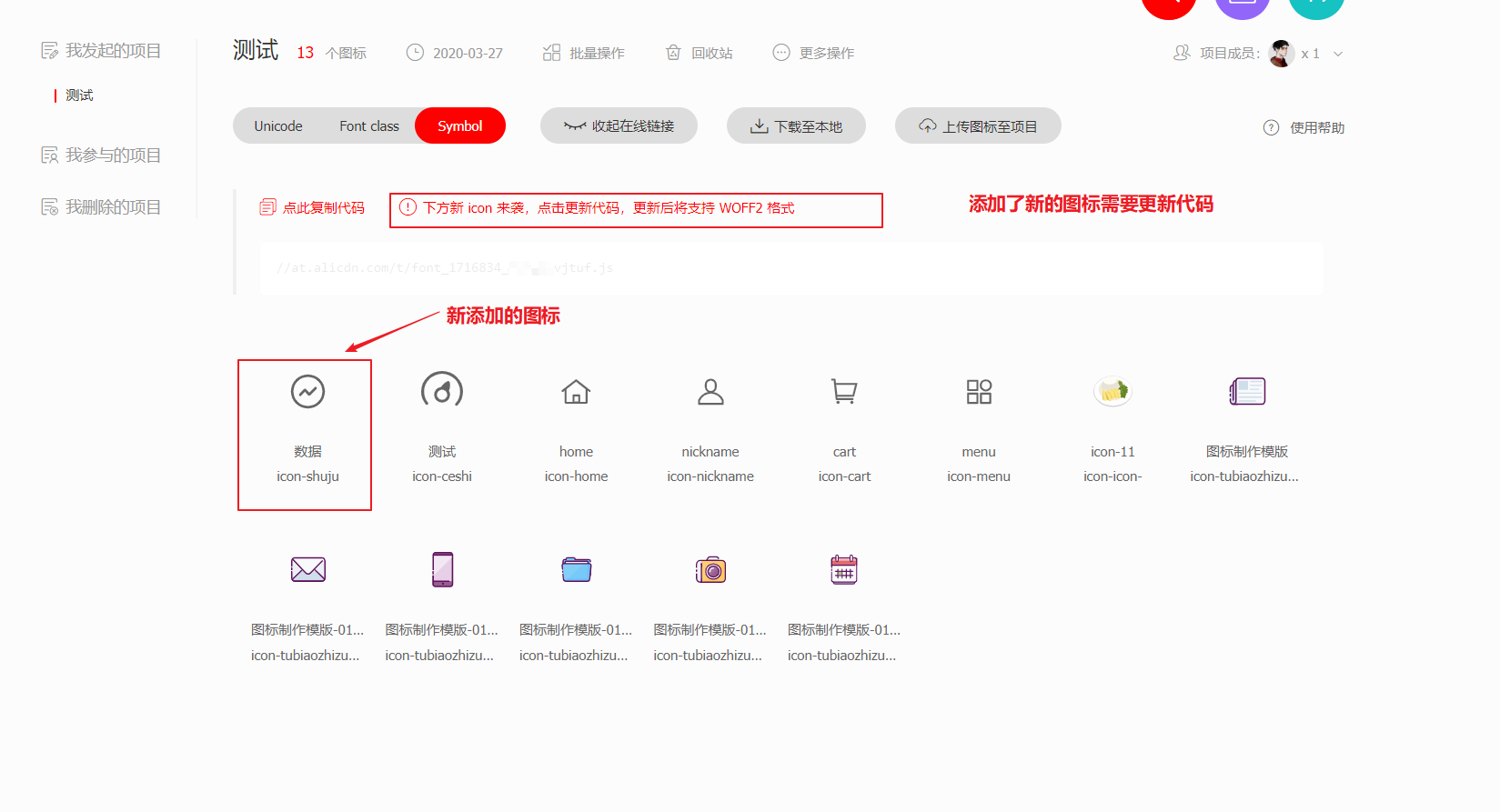Click the copy icon beside 点此复制代码
This screenshot has height=812, width=1500.
tap(267, 207)
